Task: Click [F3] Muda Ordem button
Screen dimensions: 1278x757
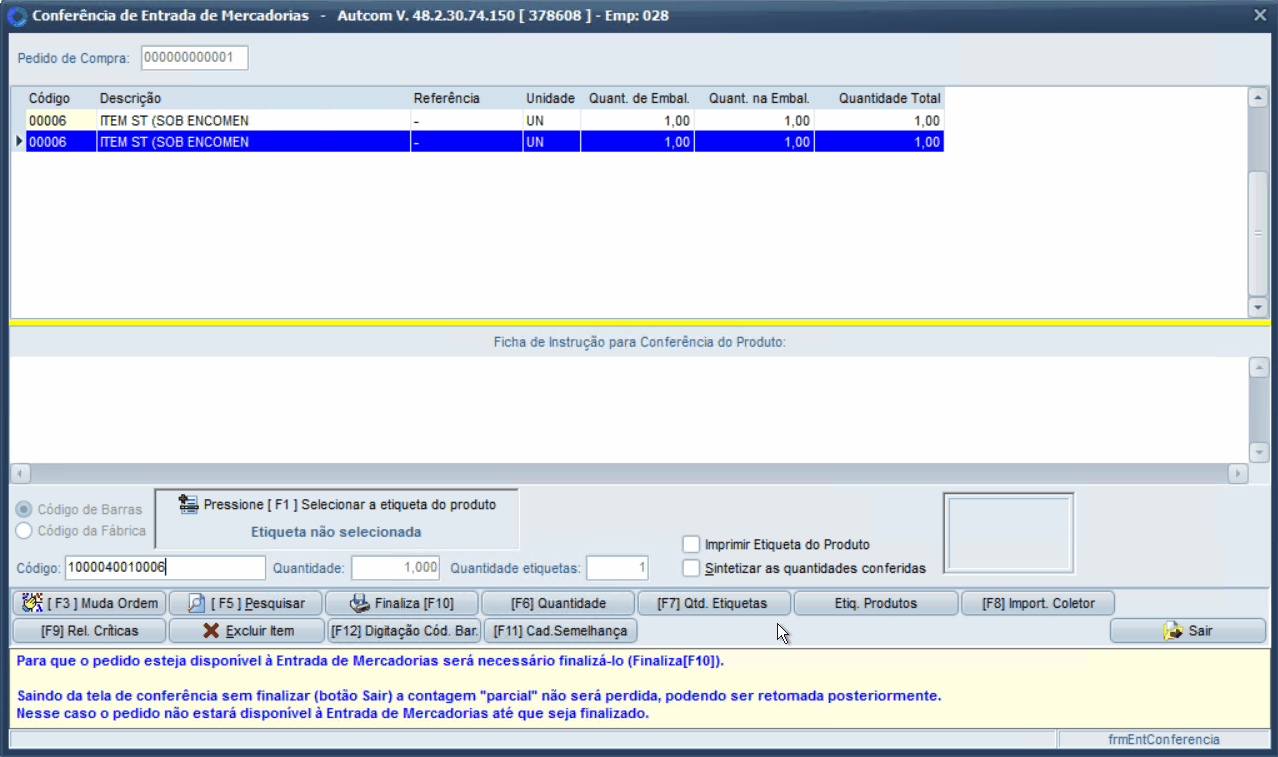Action: point(88,603)
